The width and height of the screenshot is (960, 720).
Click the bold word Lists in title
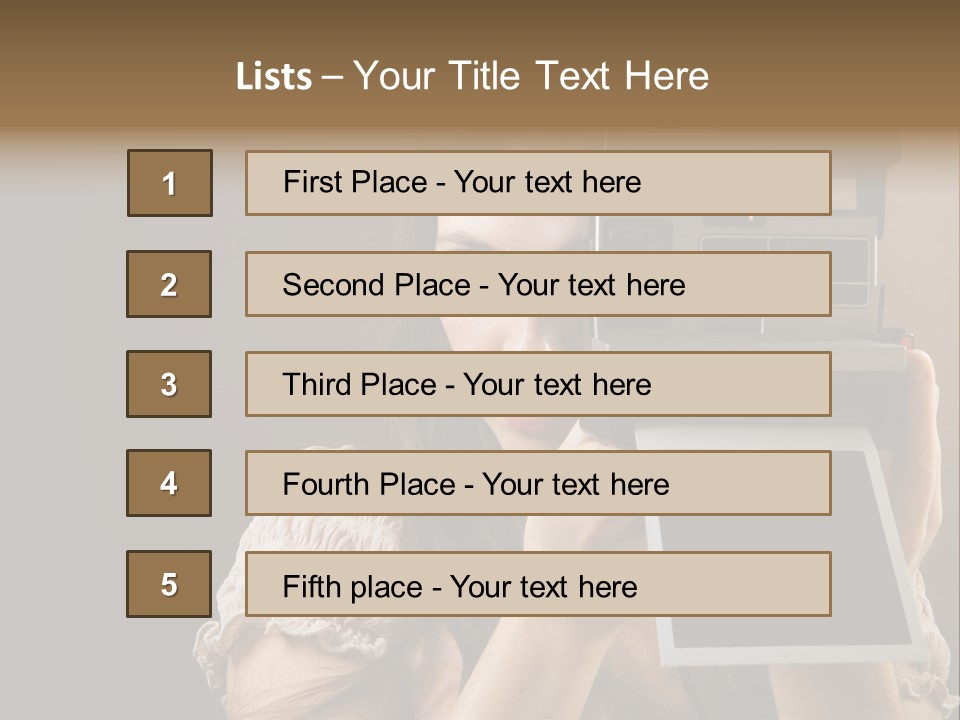(274, 77)
